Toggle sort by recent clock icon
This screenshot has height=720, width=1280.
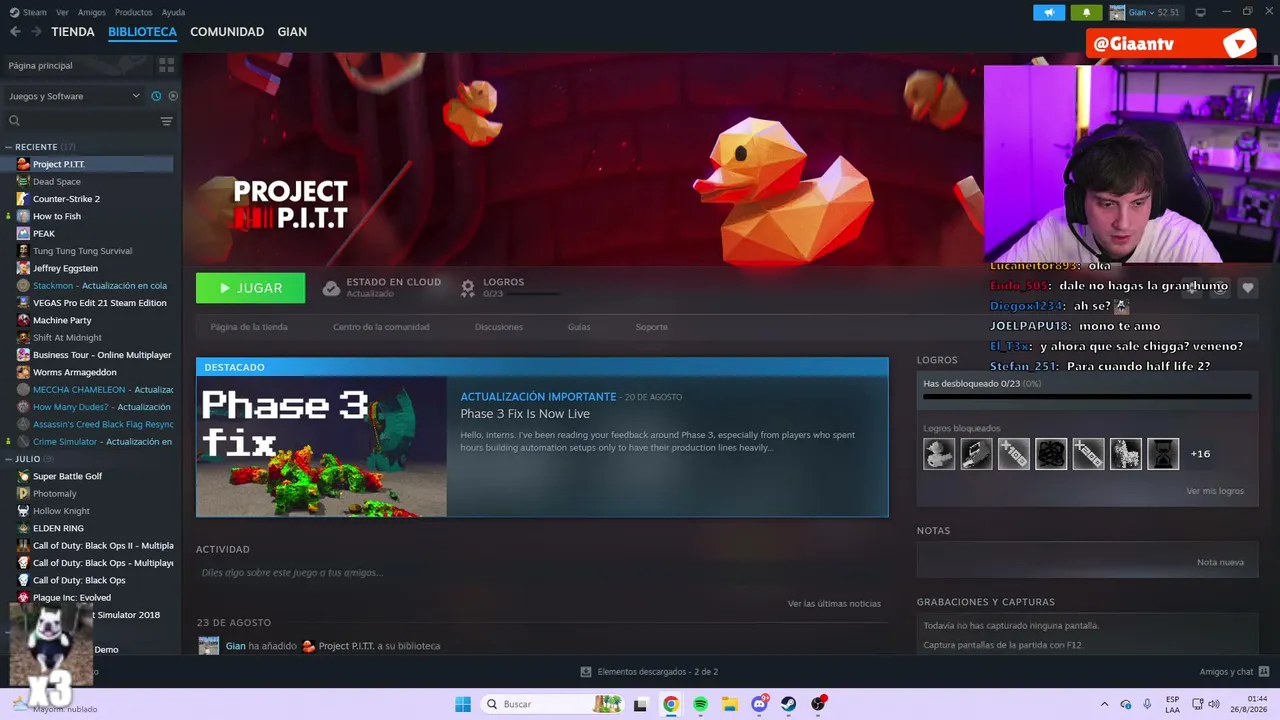tap(156, 96)
